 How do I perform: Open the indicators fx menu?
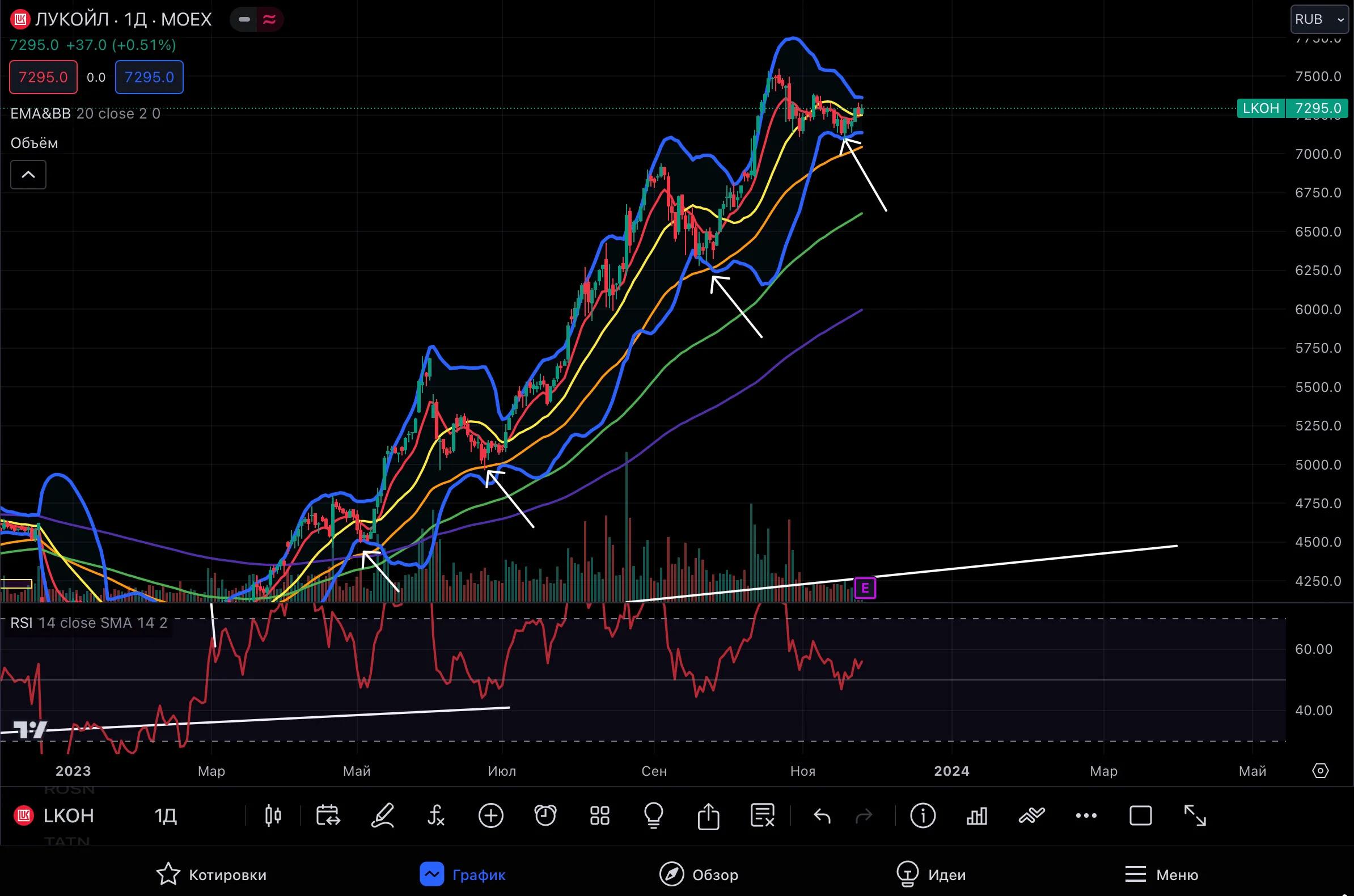tap(436, 815)
